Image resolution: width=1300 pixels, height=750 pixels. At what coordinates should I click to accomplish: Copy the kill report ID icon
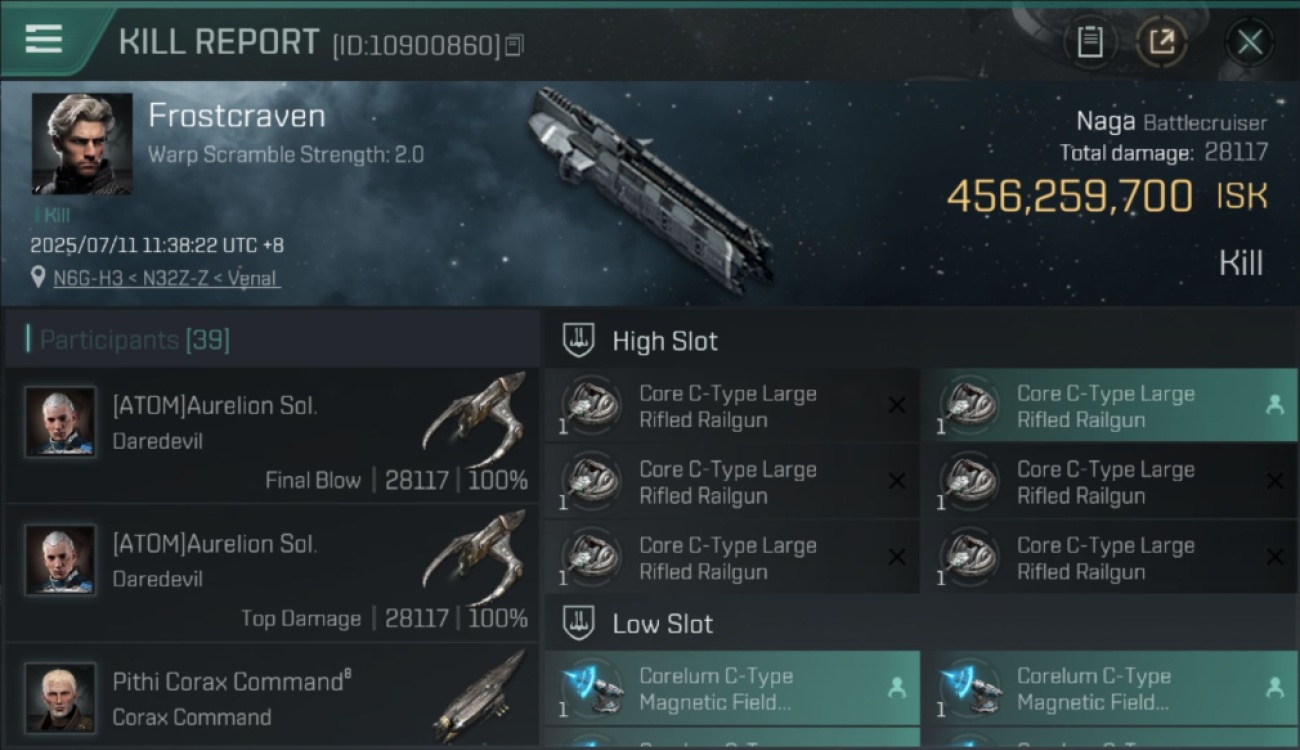click(x=514, y=46)
